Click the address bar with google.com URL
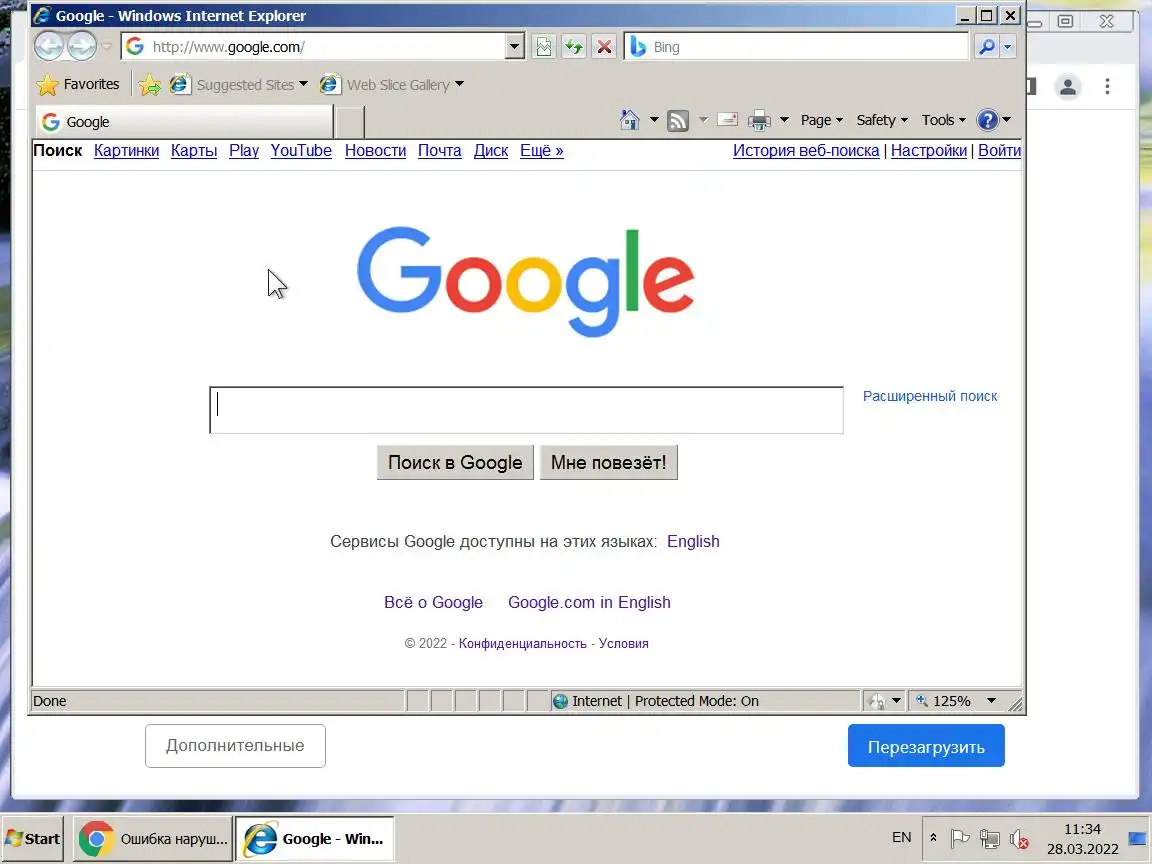This screenshot has height=864, width=1152. pos(314,47)
